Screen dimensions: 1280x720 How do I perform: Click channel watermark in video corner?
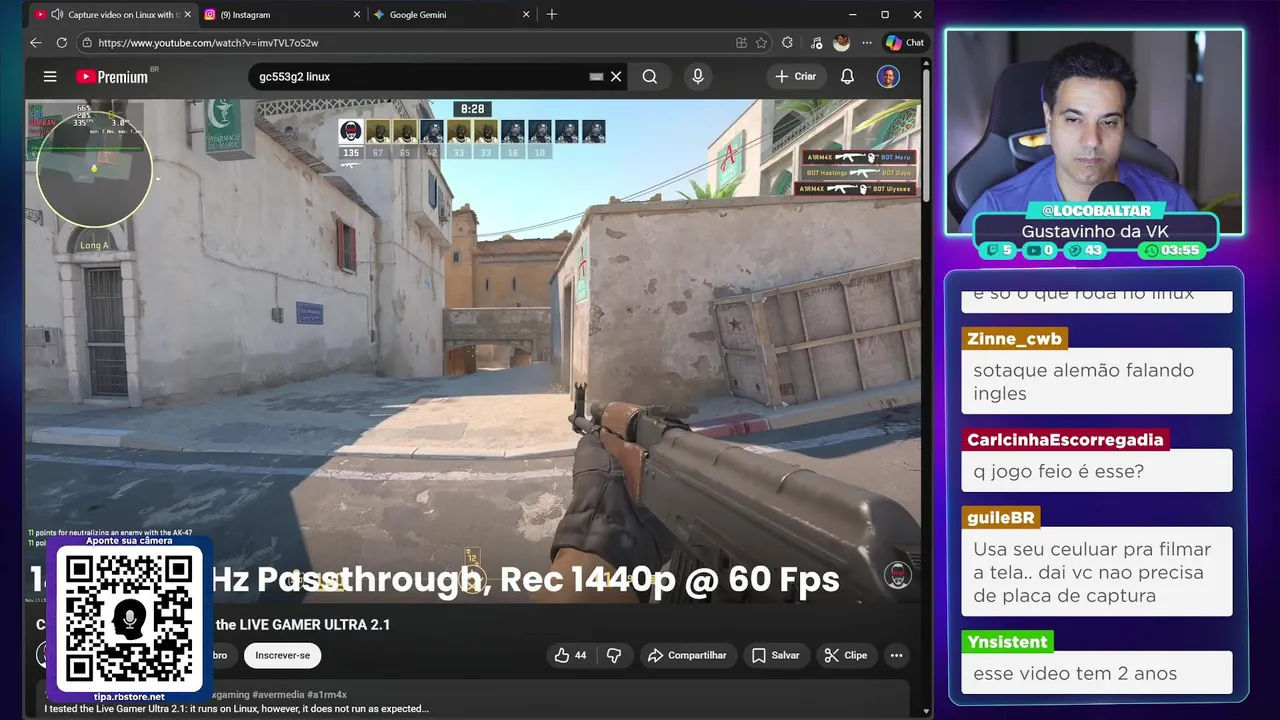897,575
